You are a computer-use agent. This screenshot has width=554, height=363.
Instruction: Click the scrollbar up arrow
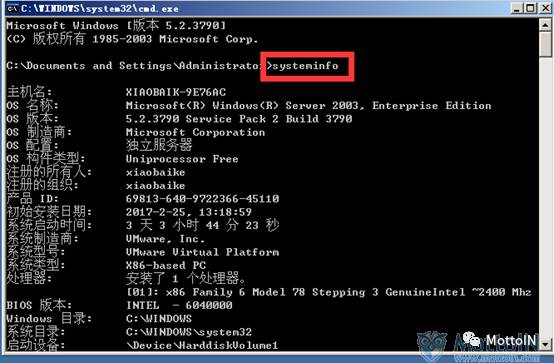545,25
